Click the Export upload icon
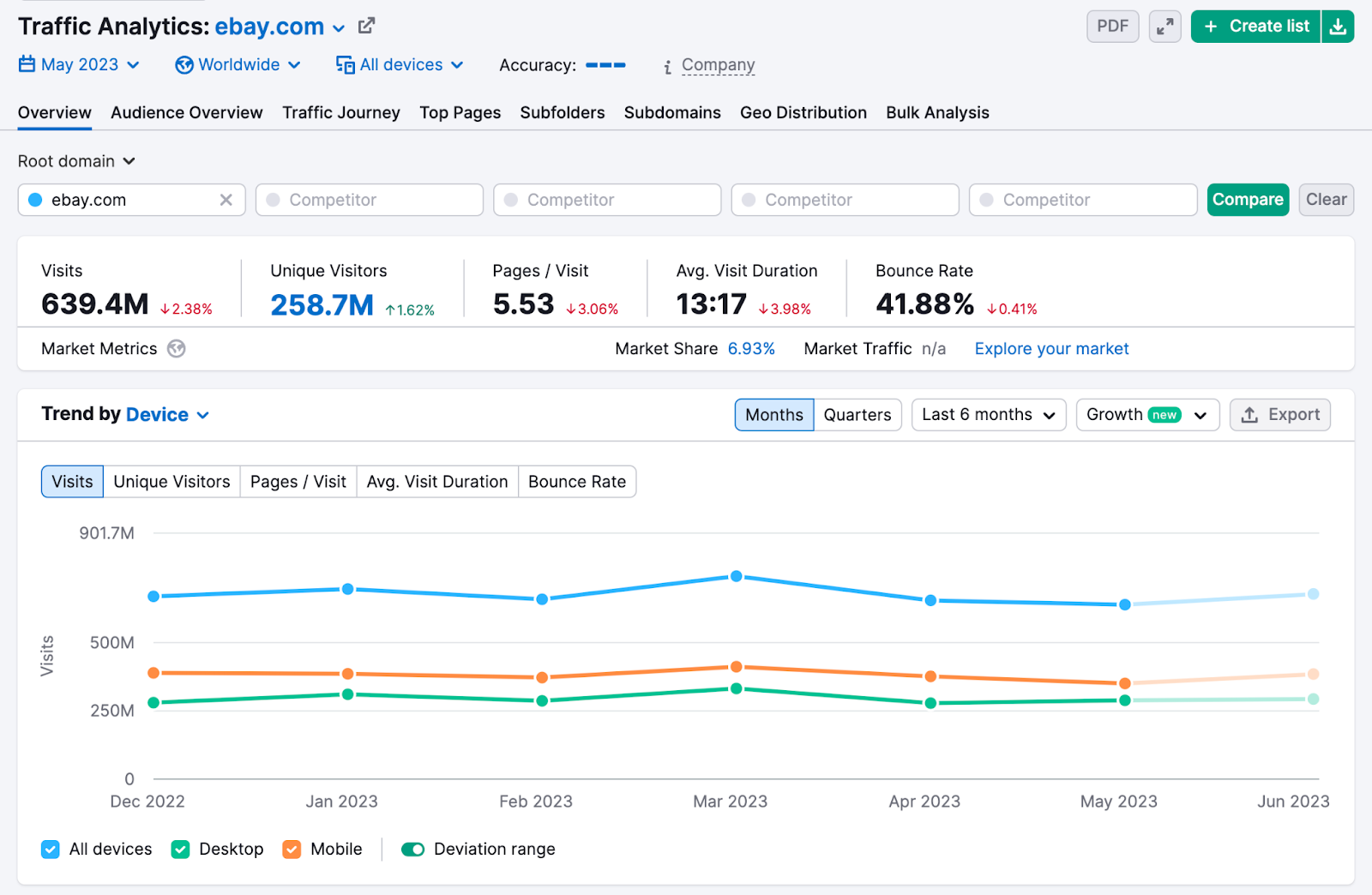Image resolution: width=1372 pixels, height=895 pixels. click(x=1250, y=415)
